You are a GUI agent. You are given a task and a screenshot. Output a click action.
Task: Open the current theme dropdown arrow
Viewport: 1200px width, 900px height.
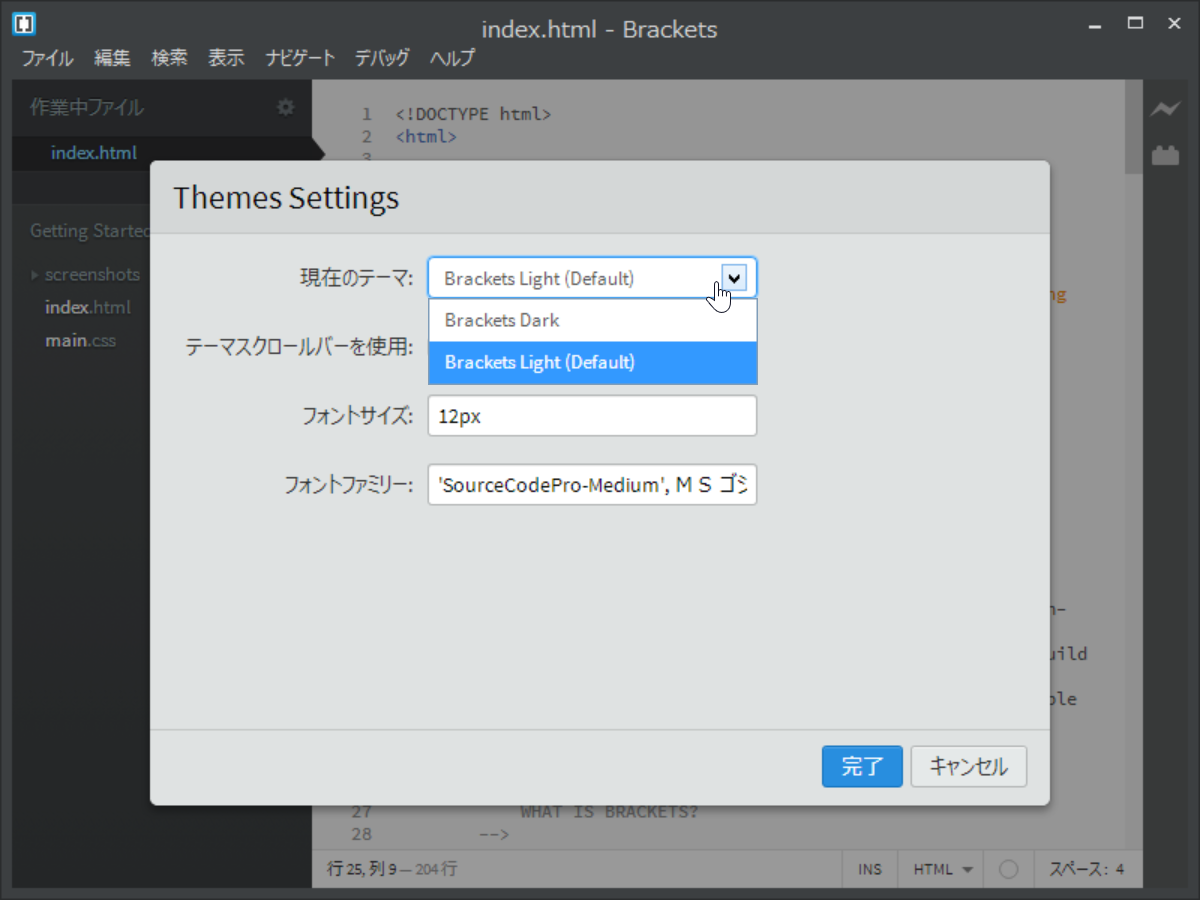coord(735,278)
